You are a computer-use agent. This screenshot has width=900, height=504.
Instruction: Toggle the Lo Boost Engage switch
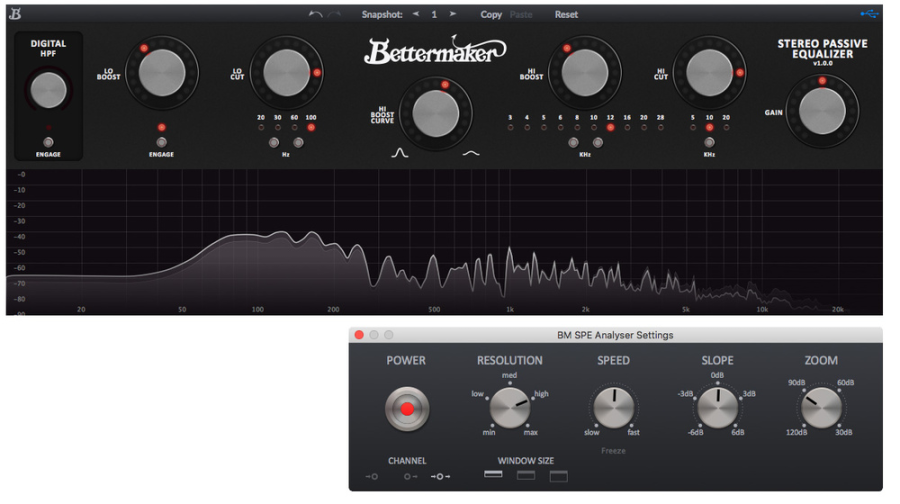(161, 142)
